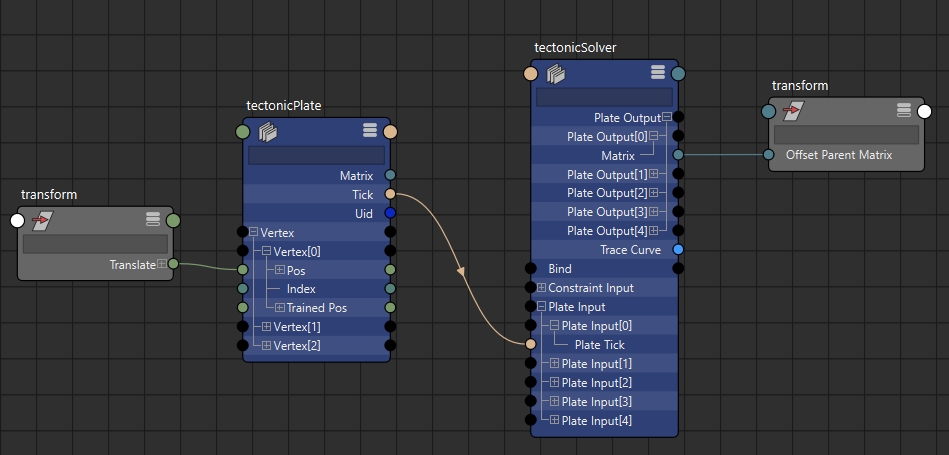The image size is (949, 455).
Task: Collapse the Plate Input attribute group
Action: tap(542, 307)
